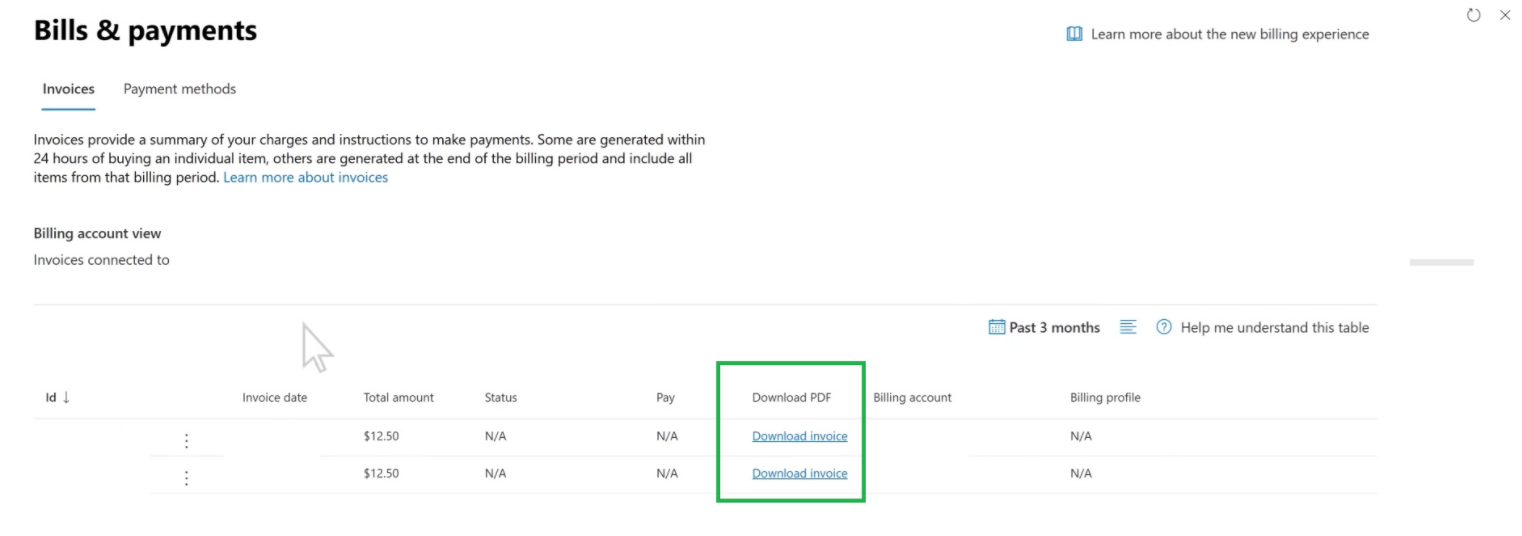Screen dimensions: 1522x536
Task: Open the Past 3 months date filter
Action: [1054, 327]
